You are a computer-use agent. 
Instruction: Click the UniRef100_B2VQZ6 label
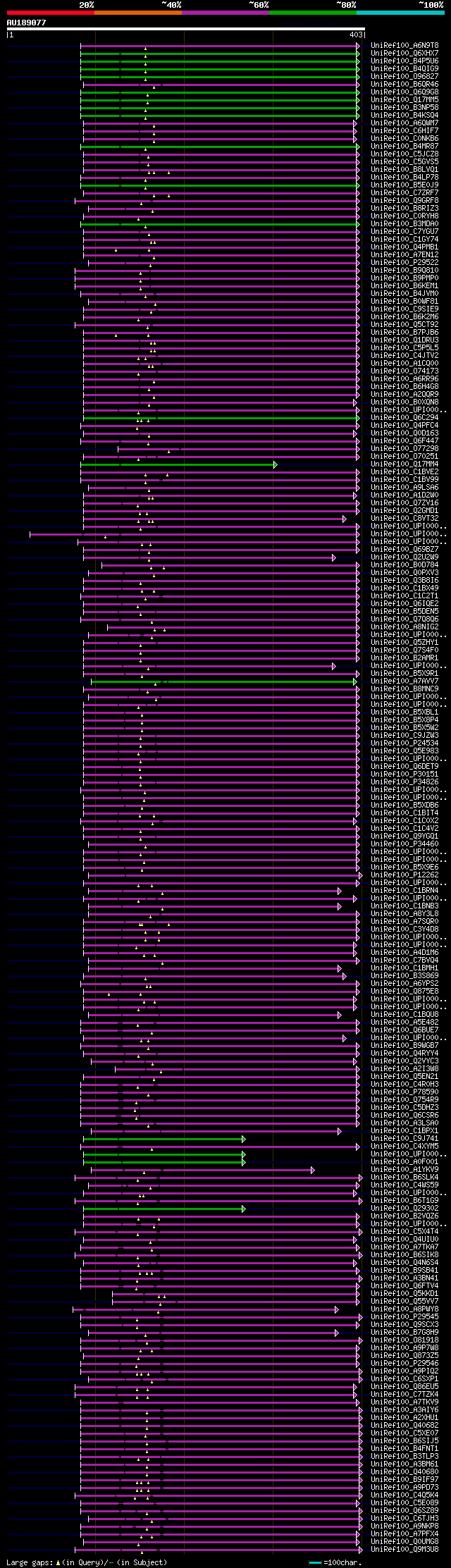404,1216
